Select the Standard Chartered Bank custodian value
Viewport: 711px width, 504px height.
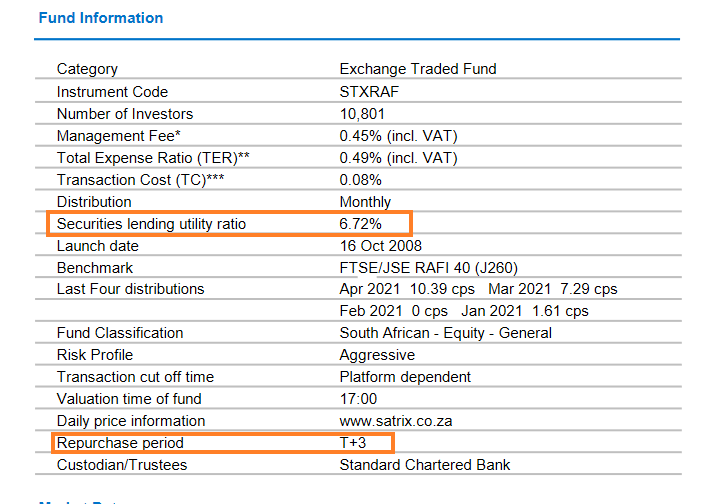[x=425, y=465]
